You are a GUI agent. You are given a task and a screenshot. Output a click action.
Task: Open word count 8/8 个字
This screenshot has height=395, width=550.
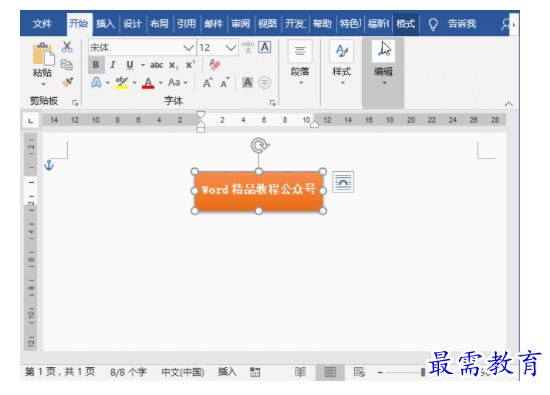point(128,372)
